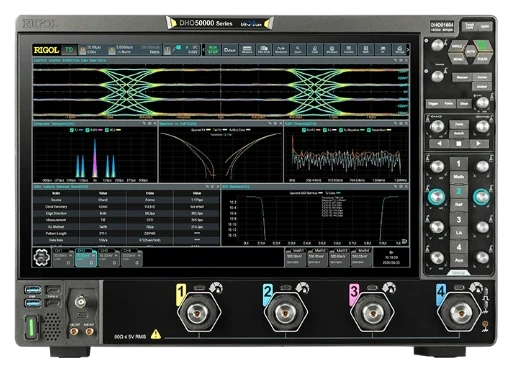Open the Math1 label at screen bottom
This screenshot has height=372, width=512.
tap(296, 257)
